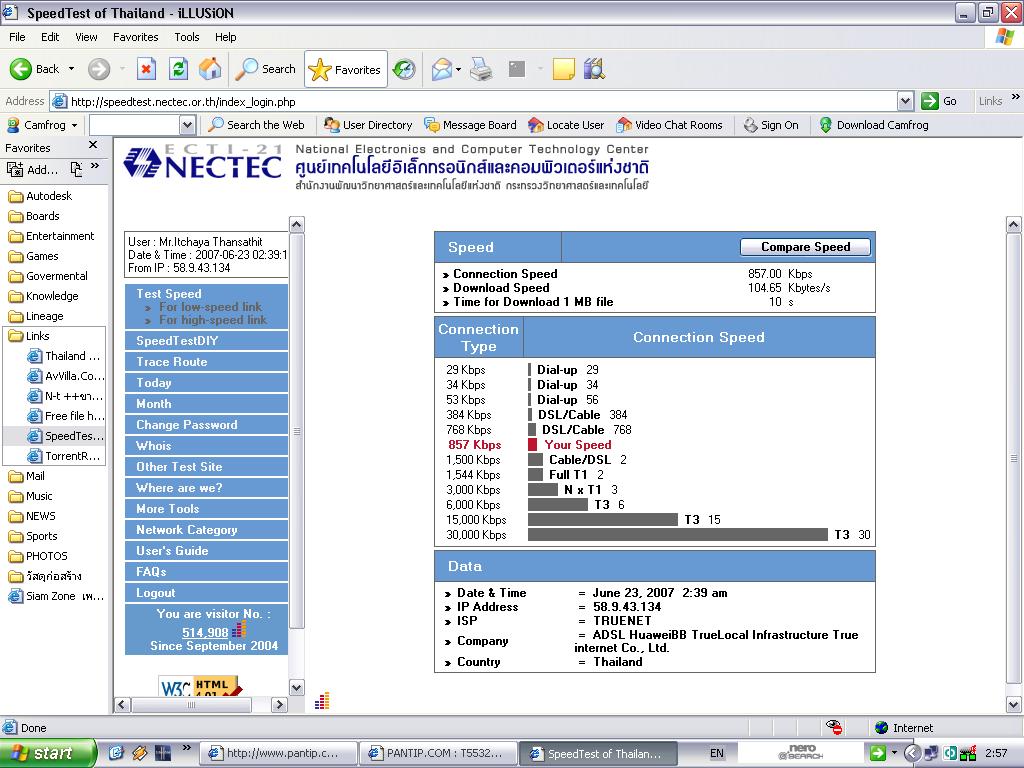Click Change Password link
Image resolution: width=1024 pixels, height=768 pixels.
(206, 425)
